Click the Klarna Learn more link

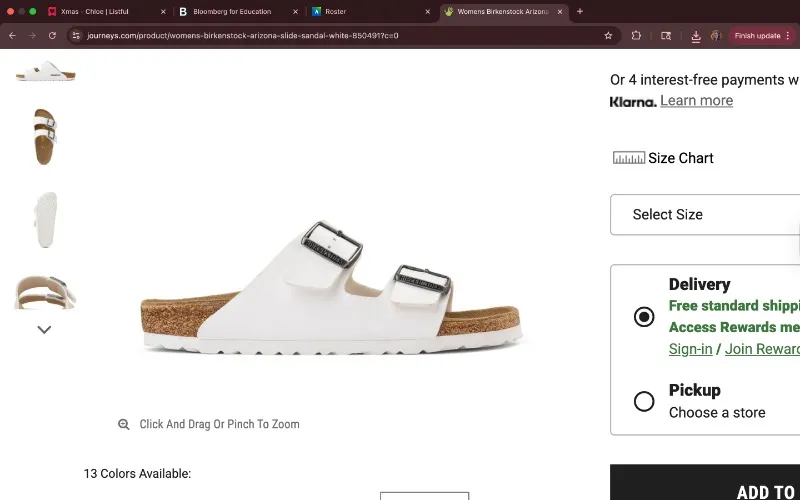[696, 101]
